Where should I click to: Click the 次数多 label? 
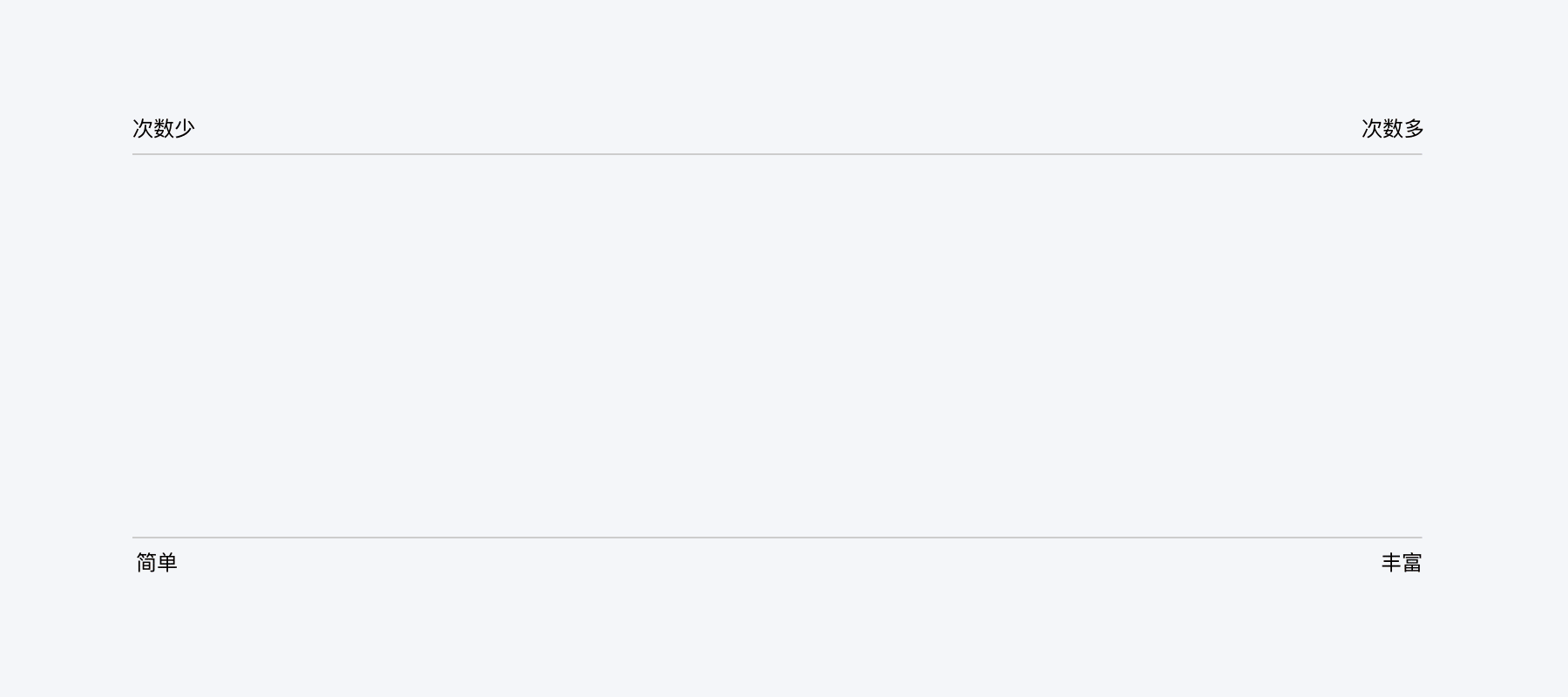1392,129
